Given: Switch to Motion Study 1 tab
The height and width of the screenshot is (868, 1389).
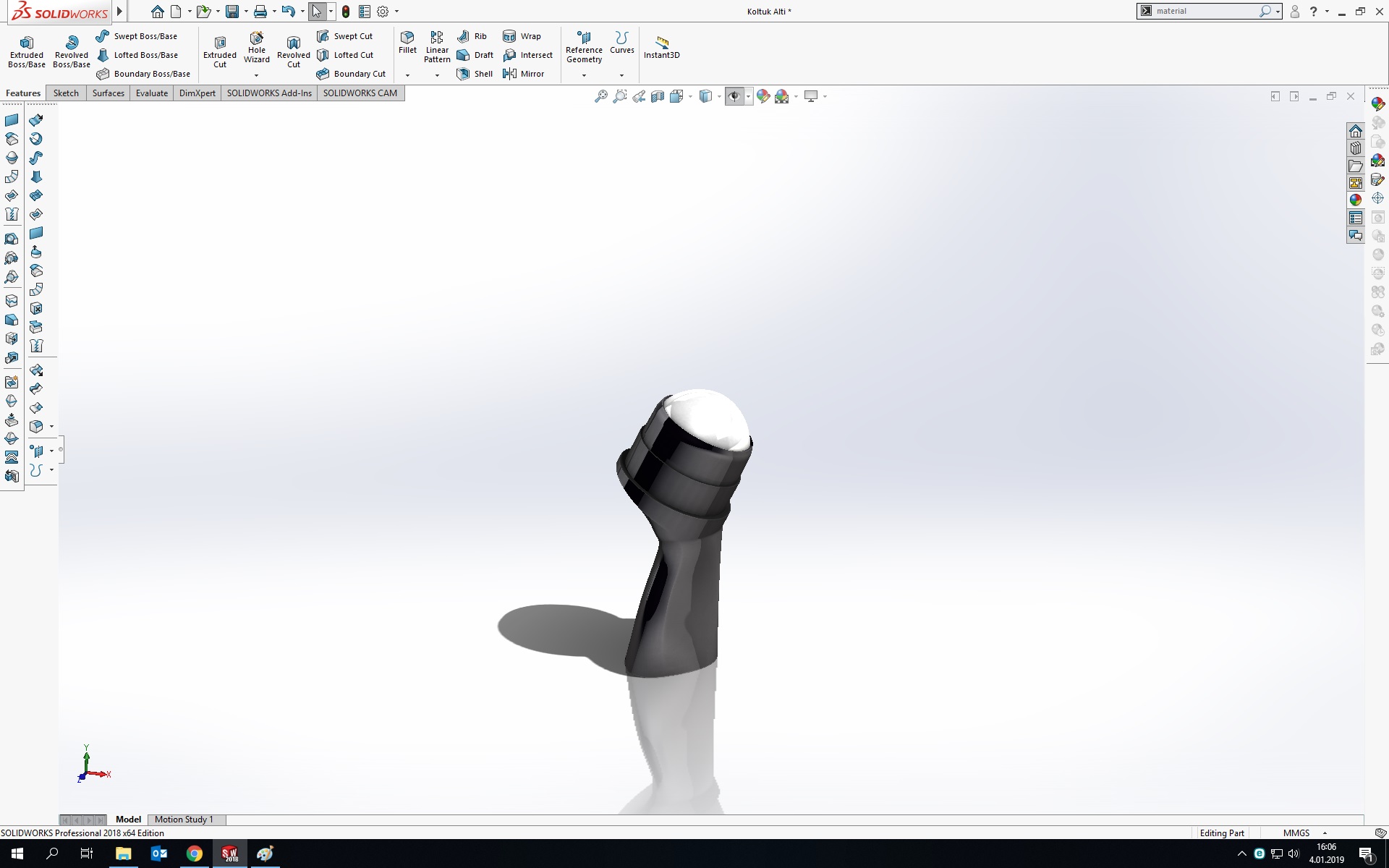Looking at the screenshot, I should [184, 820].
